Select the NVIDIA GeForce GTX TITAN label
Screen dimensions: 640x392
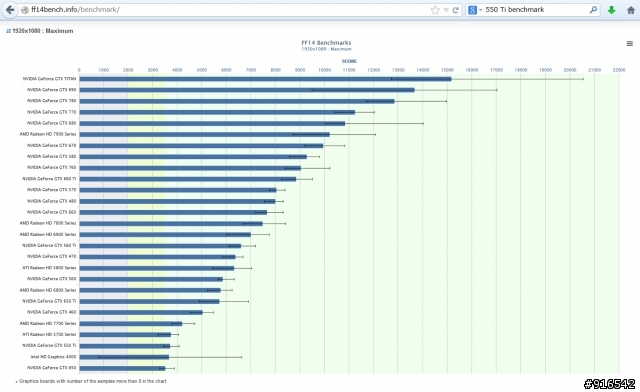[49, 79]
